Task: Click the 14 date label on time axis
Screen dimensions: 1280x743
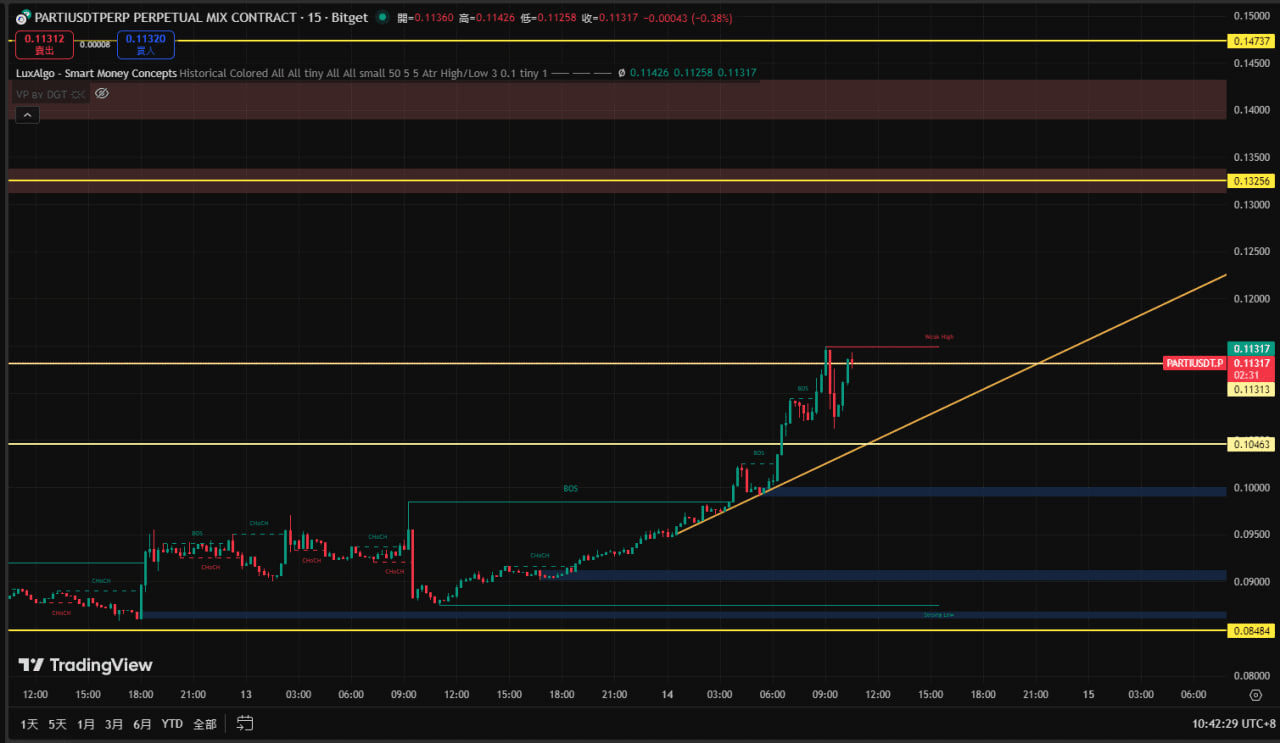Action: (x=667, y=694)
